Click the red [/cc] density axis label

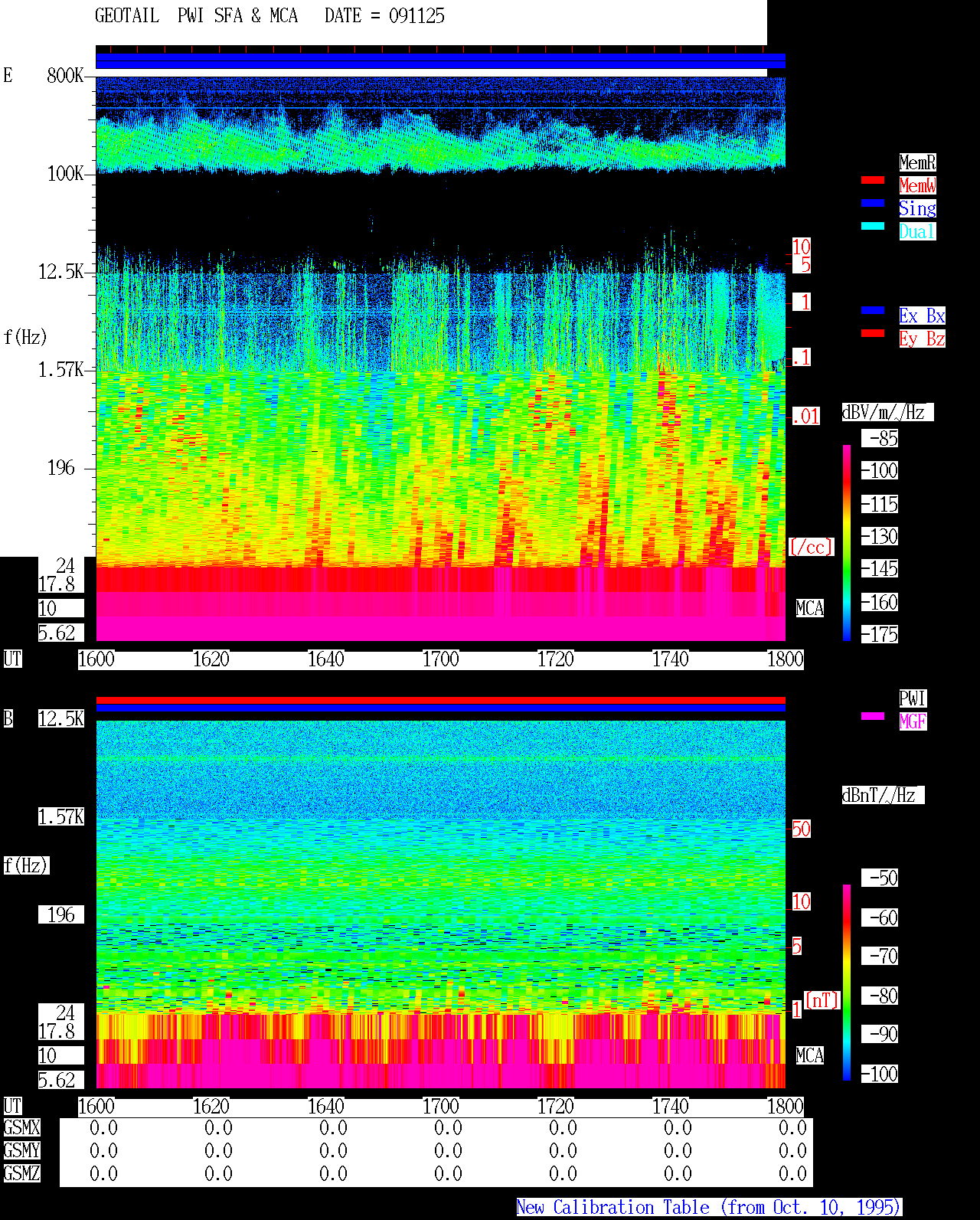coord(811,548)
